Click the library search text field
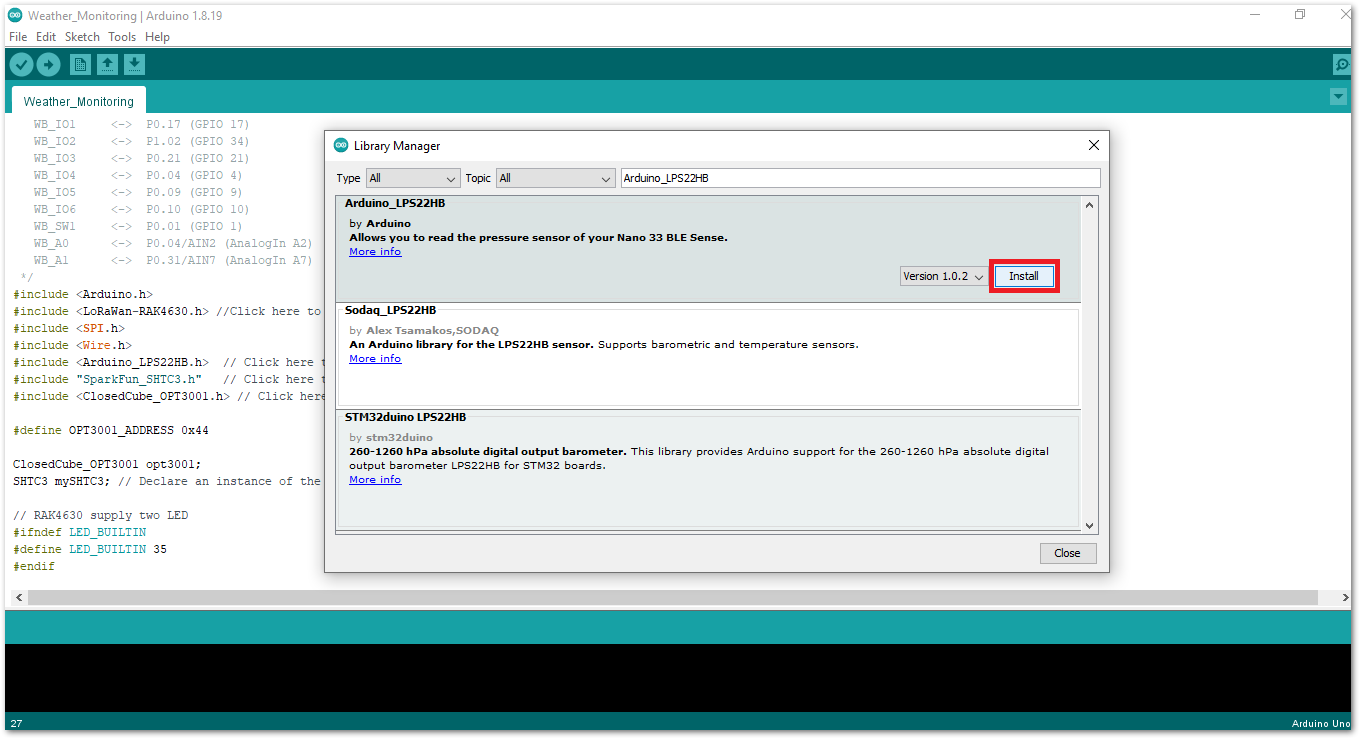 (860, 178)
